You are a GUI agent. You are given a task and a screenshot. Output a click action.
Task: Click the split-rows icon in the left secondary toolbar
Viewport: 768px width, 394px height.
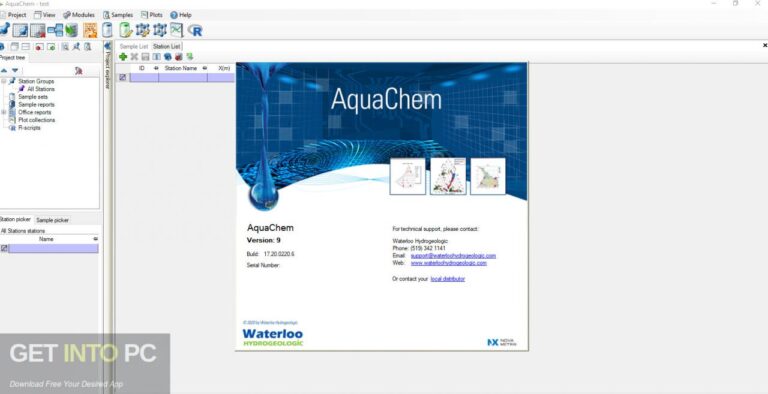coord(25,47)
